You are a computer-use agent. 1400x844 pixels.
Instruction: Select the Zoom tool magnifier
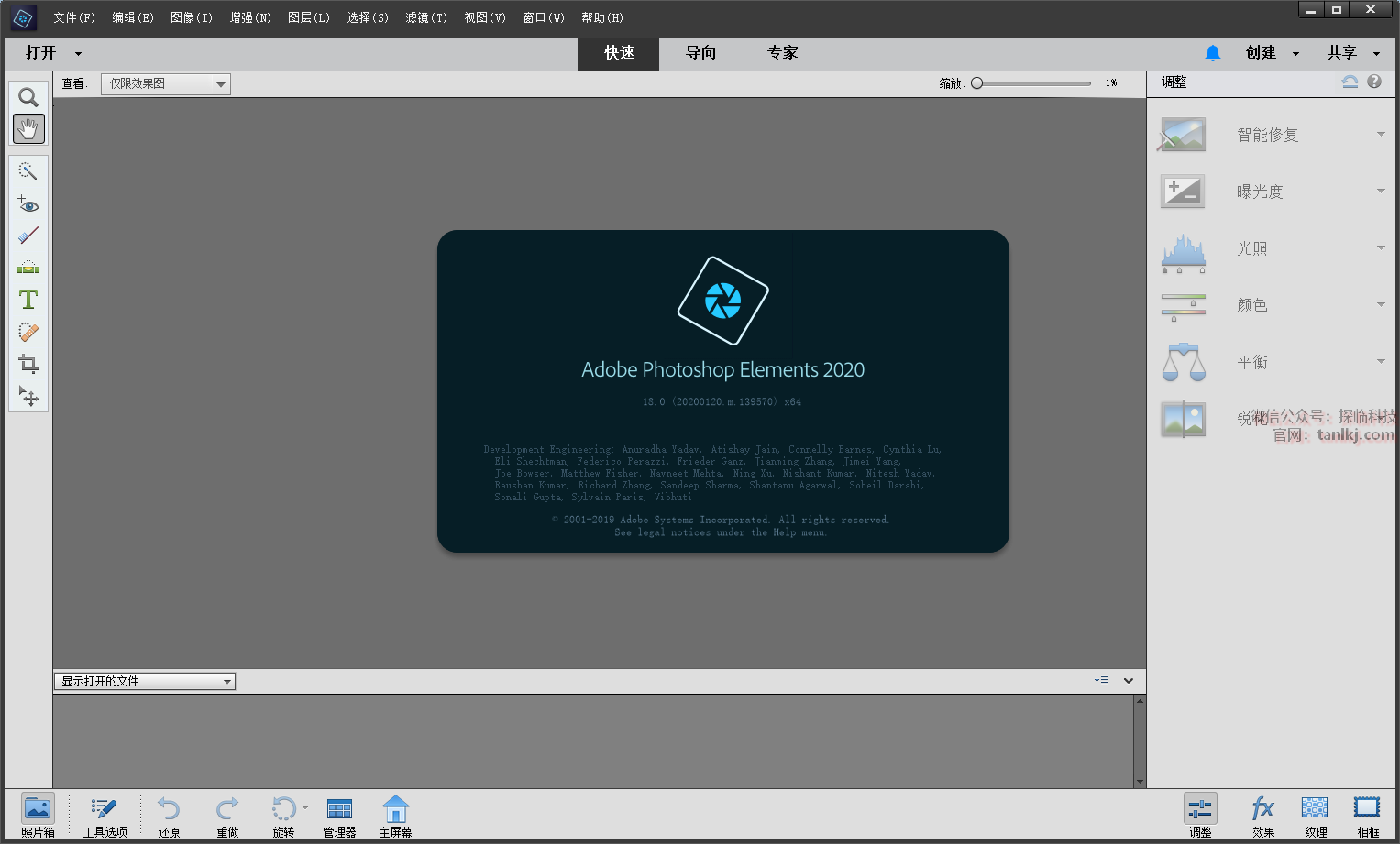click(28, 97)
